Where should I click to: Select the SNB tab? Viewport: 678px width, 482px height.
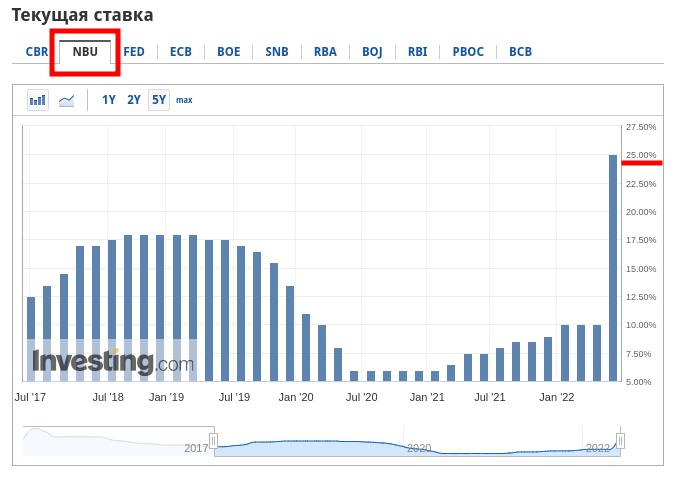tap(277, 52)
